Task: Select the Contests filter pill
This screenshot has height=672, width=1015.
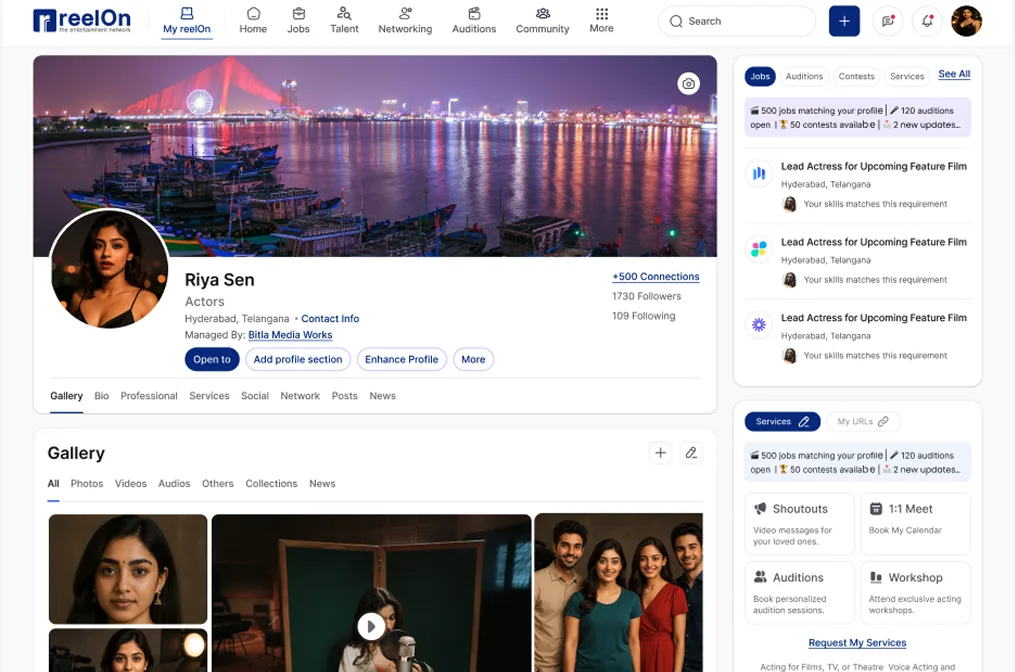Action: (x=856, y=76)
